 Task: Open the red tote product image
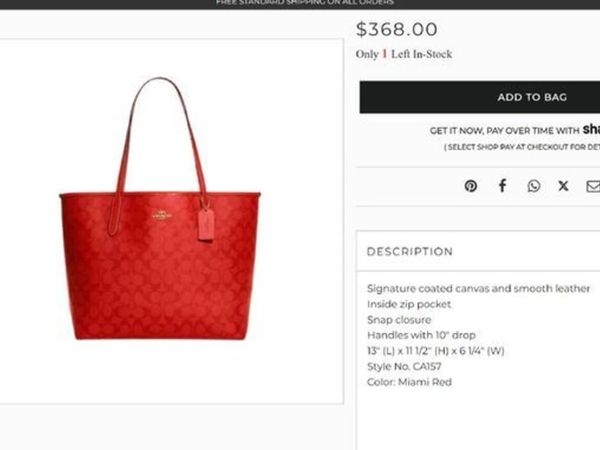(x=160, y=209)
